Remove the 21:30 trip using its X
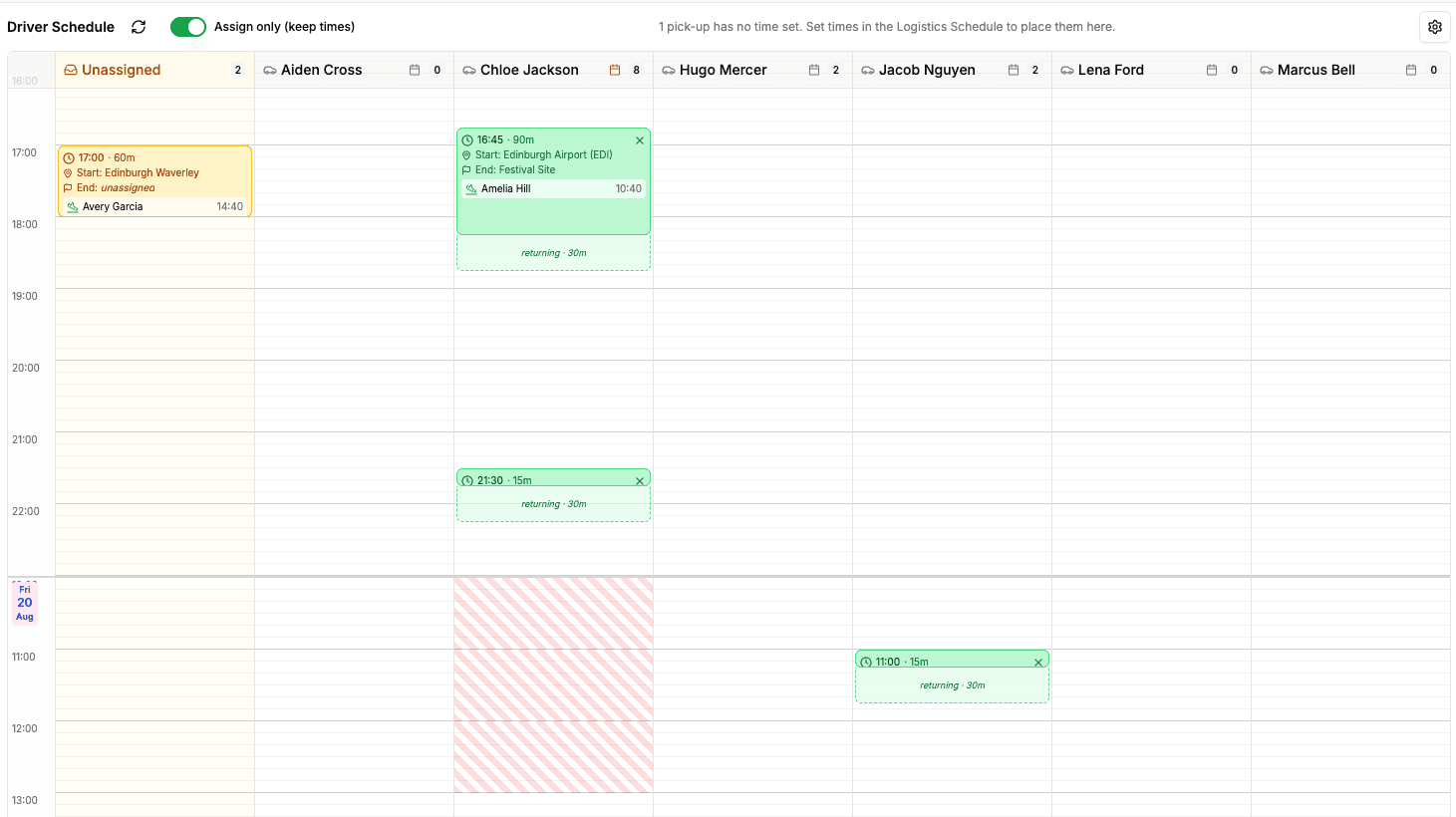The width and height of the screenshot is (1456, 817). pos(640,481)
